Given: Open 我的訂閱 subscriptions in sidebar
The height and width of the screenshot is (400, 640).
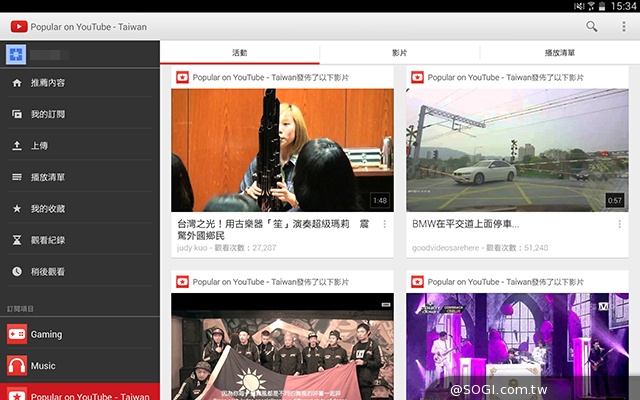Looking at the screenshot, I should (x=47, y=114).
